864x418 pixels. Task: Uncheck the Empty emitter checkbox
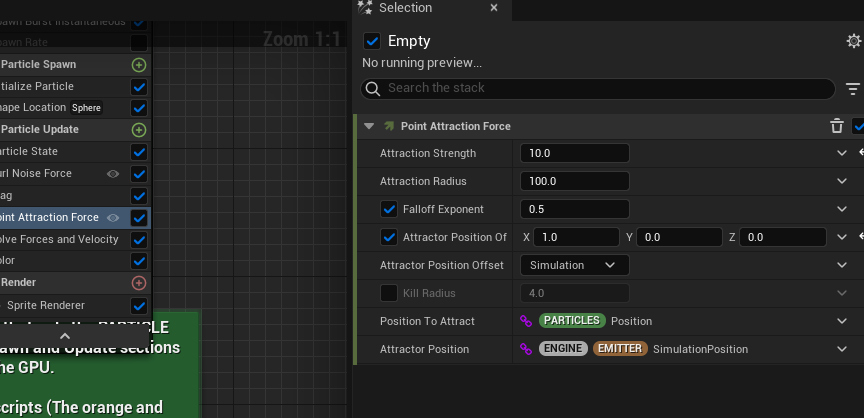[x=372, y=41]
